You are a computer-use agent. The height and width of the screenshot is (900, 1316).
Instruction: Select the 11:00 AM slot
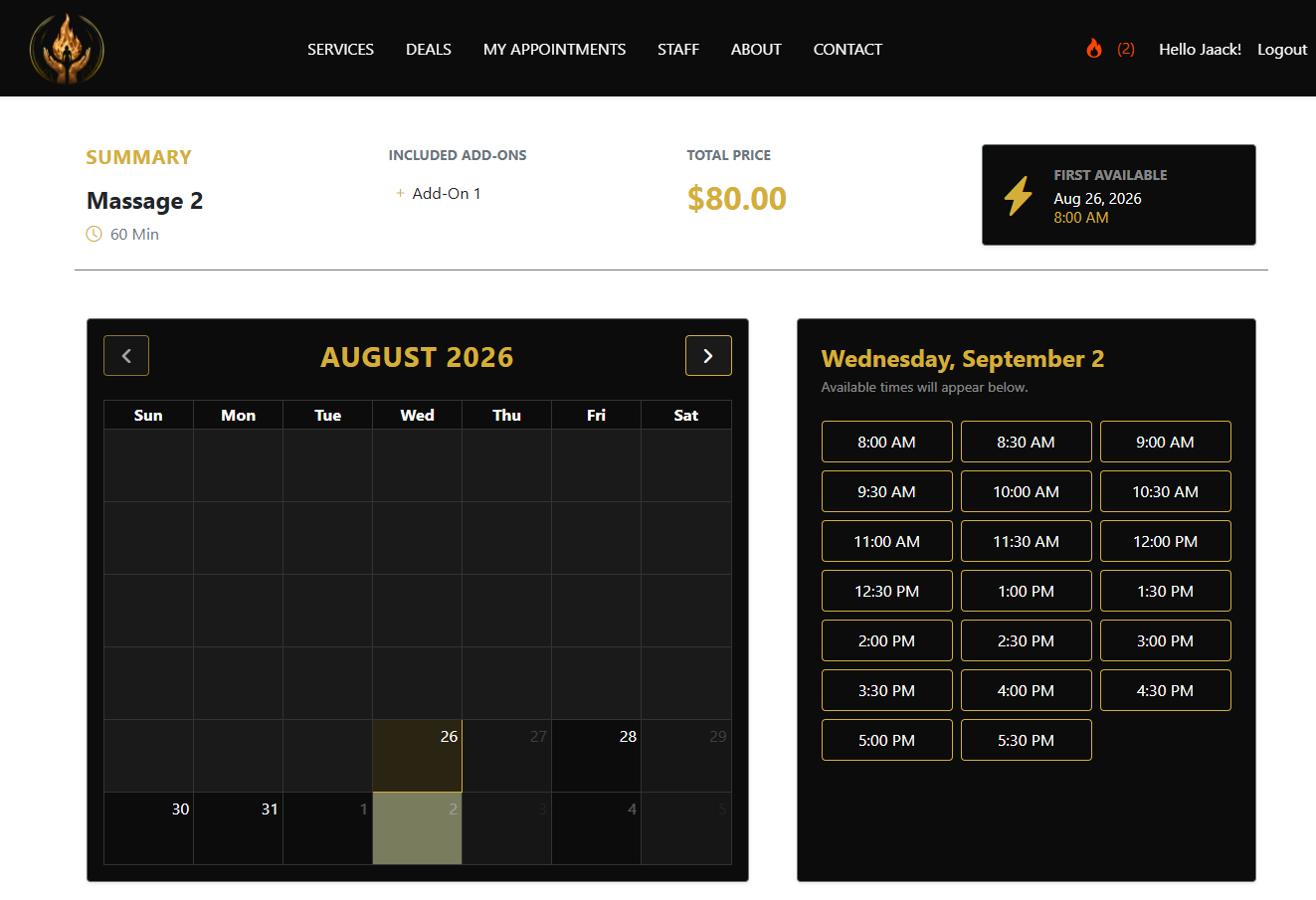point(887,541)
